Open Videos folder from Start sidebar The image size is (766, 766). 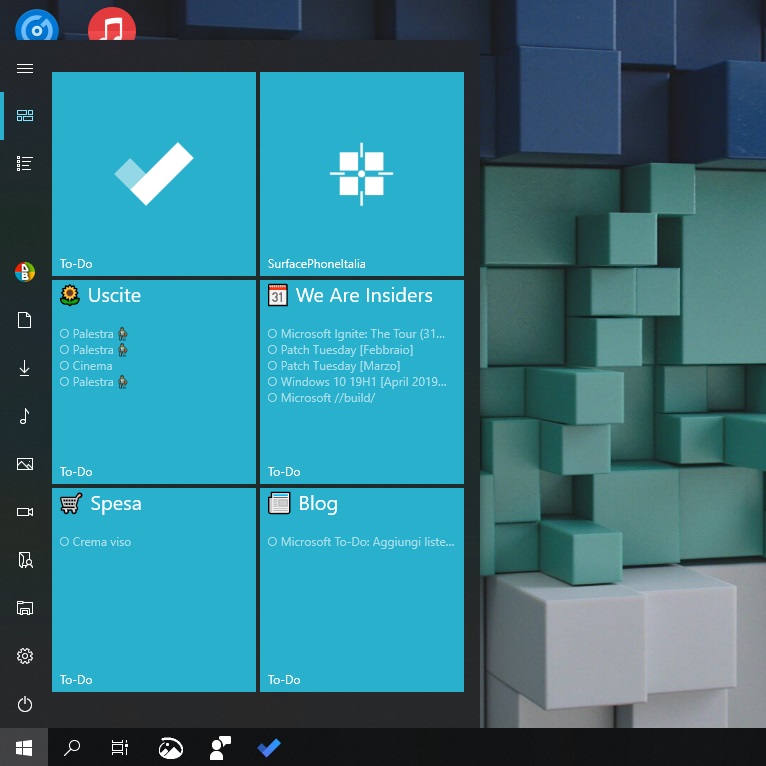[25, 512]
